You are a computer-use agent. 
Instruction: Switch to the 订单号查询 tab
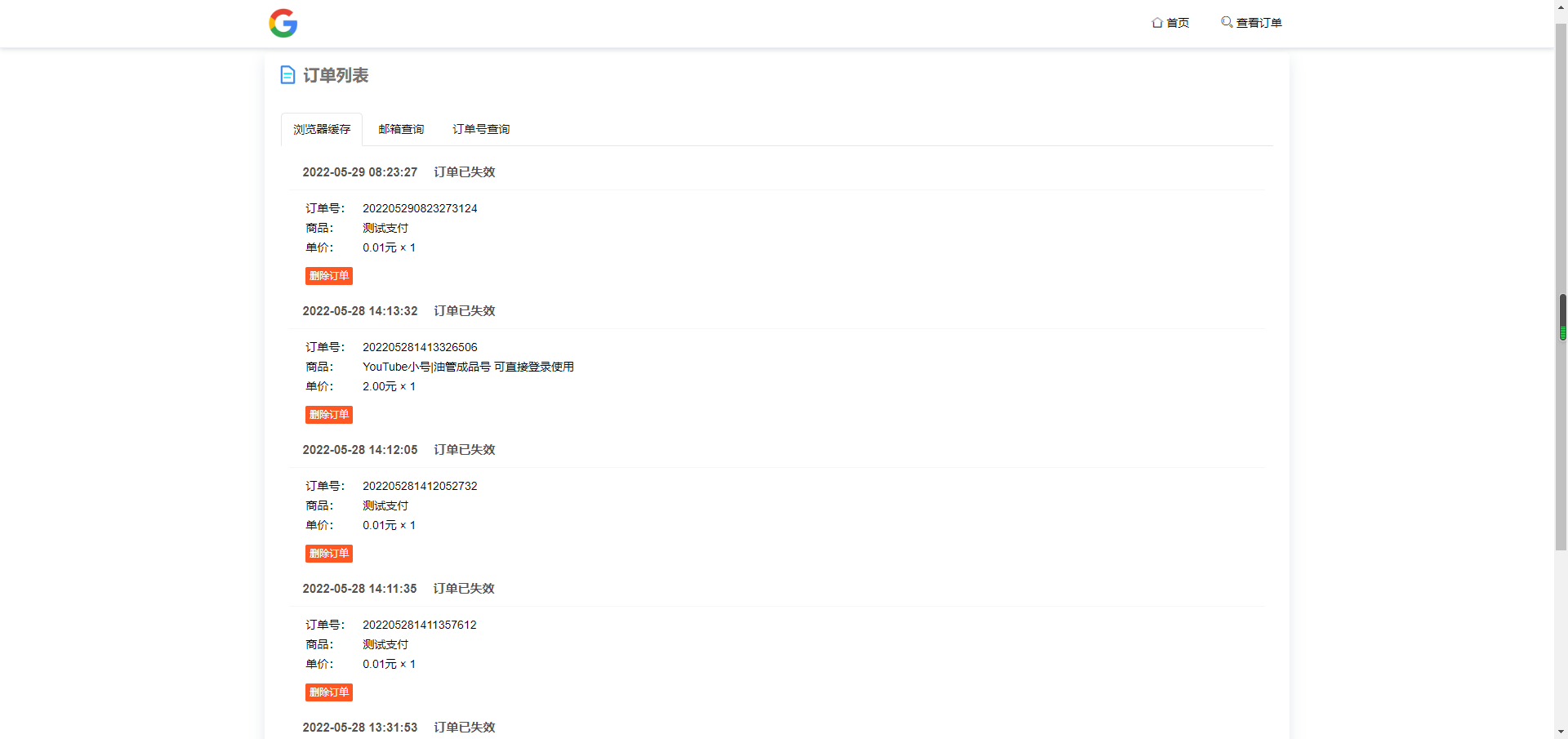tap(481, 129)
